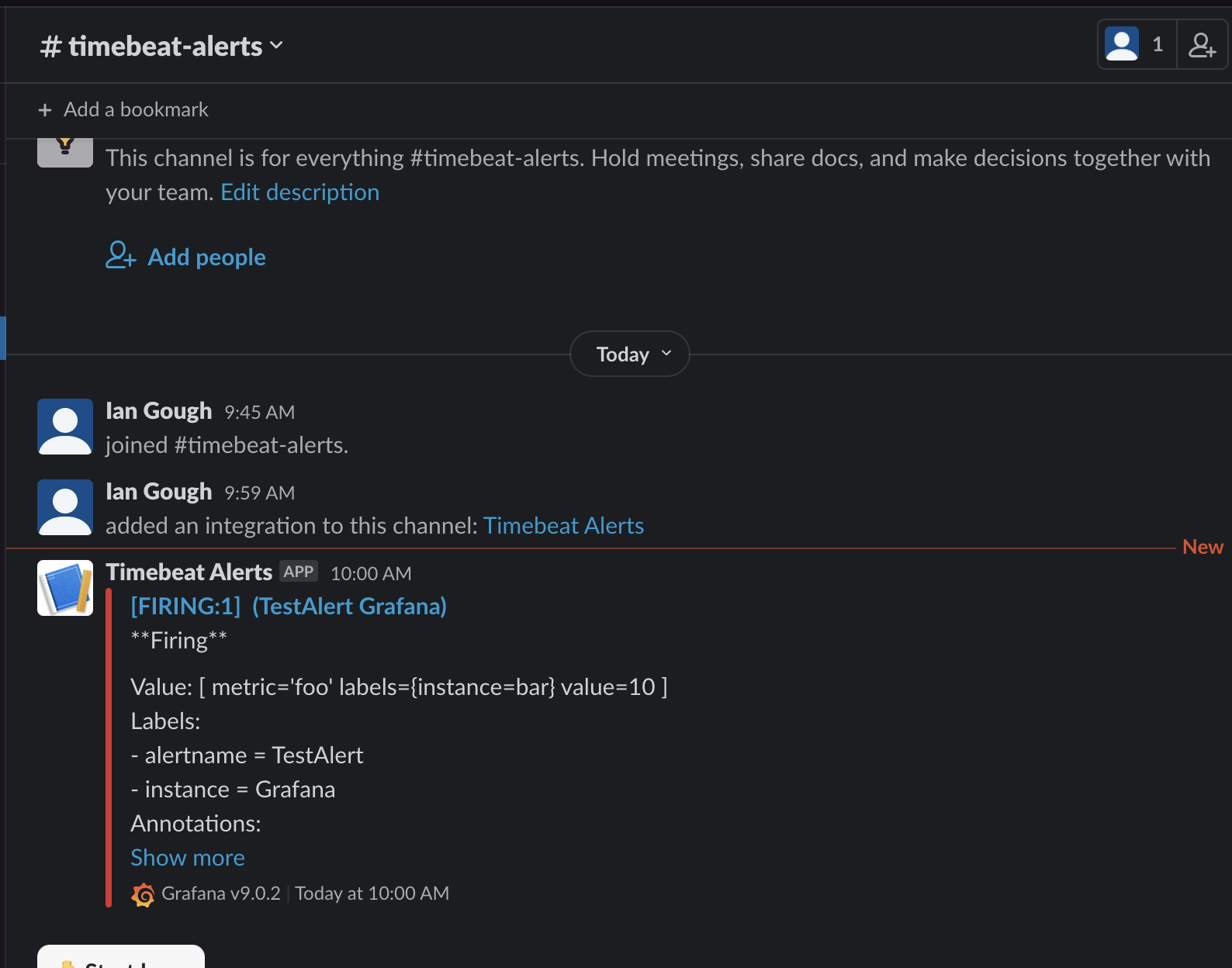Click the add people icon in header
Image resolution: width=1232 pixels, height=968 pixels.
[1202, 44]
